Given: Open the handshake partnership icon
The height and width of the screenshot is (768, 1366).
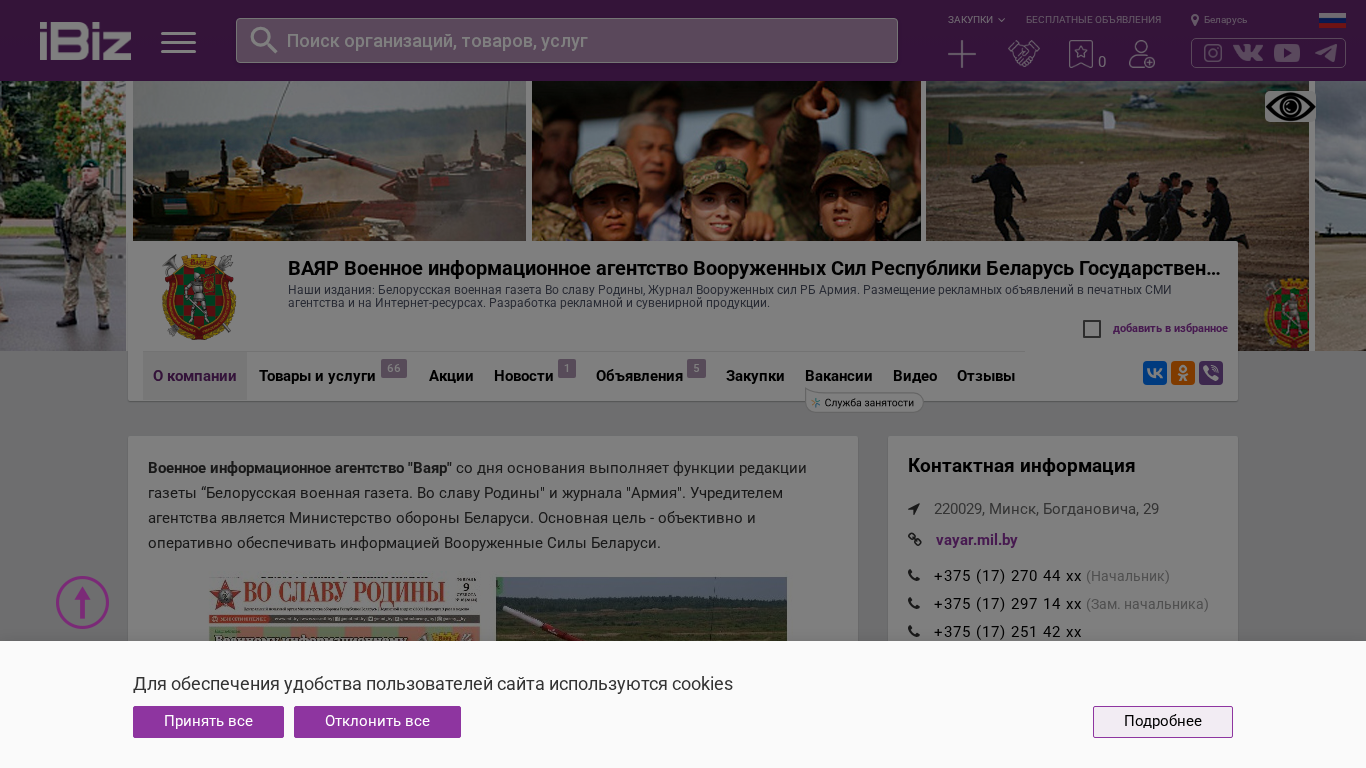Looking at the screenshot, I should pyautogui.click(x=1024, y=54).
